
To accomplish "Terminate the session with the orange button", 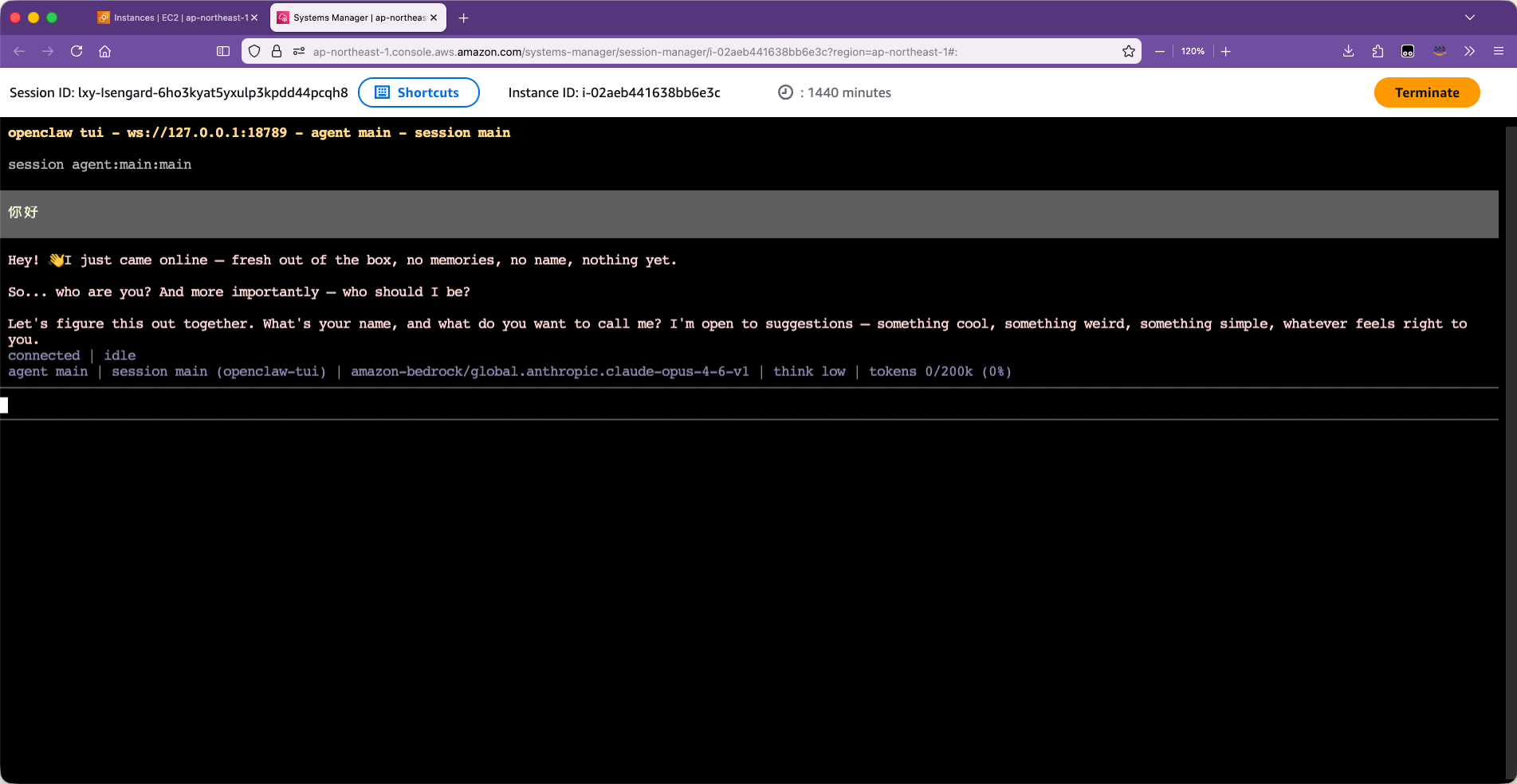I will 1426,92.
